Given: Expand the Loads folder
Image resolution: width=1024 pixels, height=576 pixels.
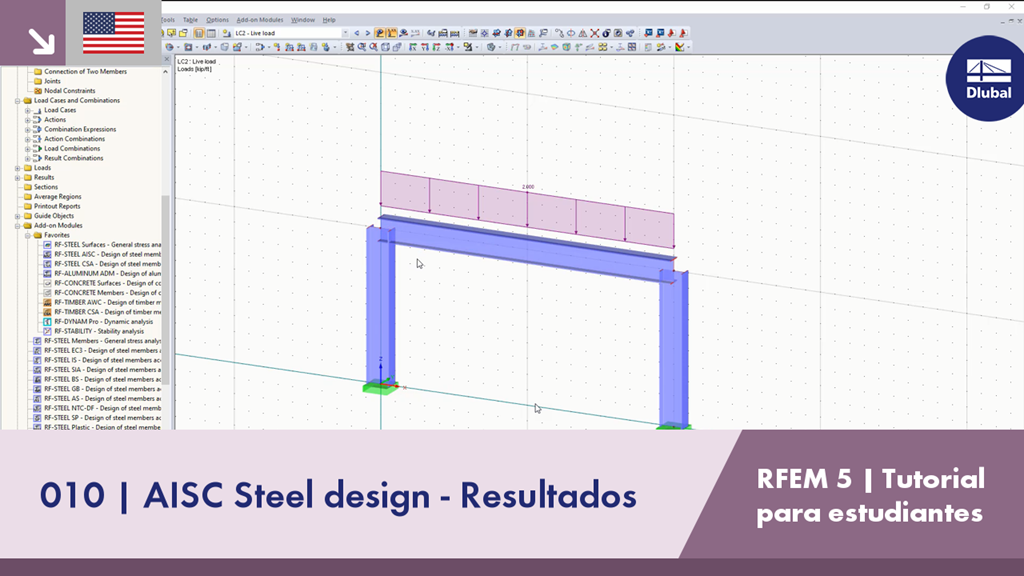Looking at the screenshot, I should (18, 168).
